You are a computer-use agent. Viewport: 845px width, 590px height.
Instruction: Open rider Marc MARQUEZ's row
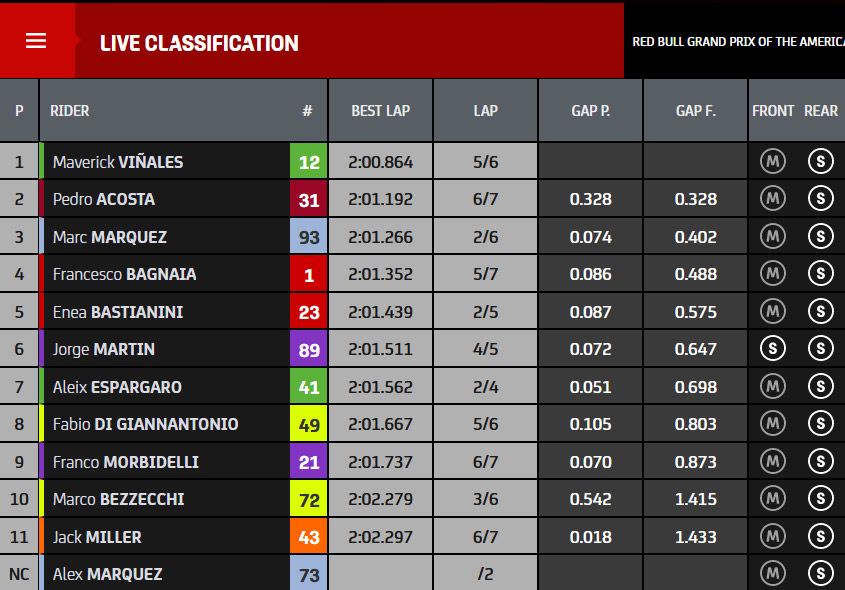click(422, 237)
